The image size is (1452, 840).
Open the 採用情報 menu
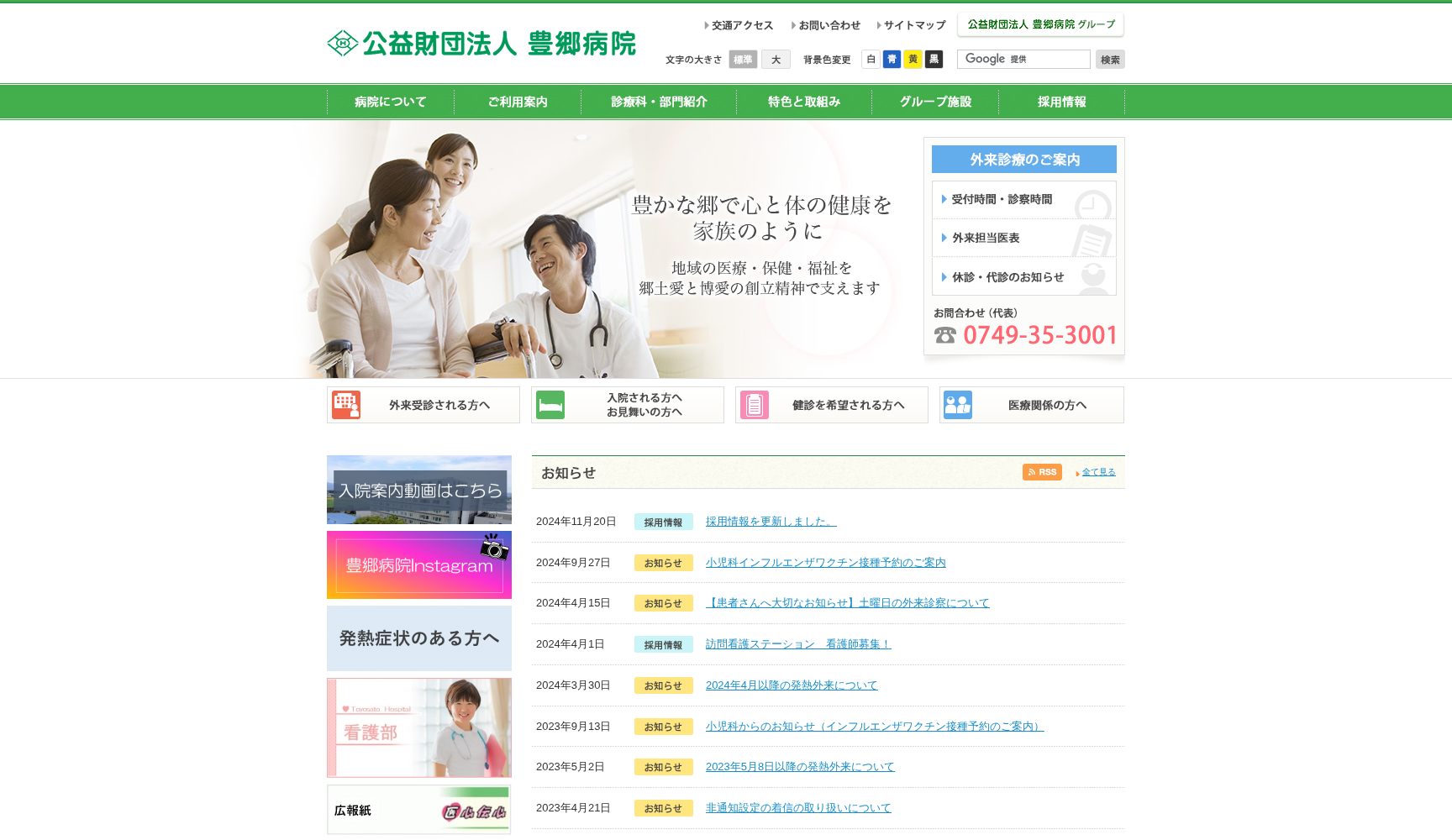[x=1060, y=101]
